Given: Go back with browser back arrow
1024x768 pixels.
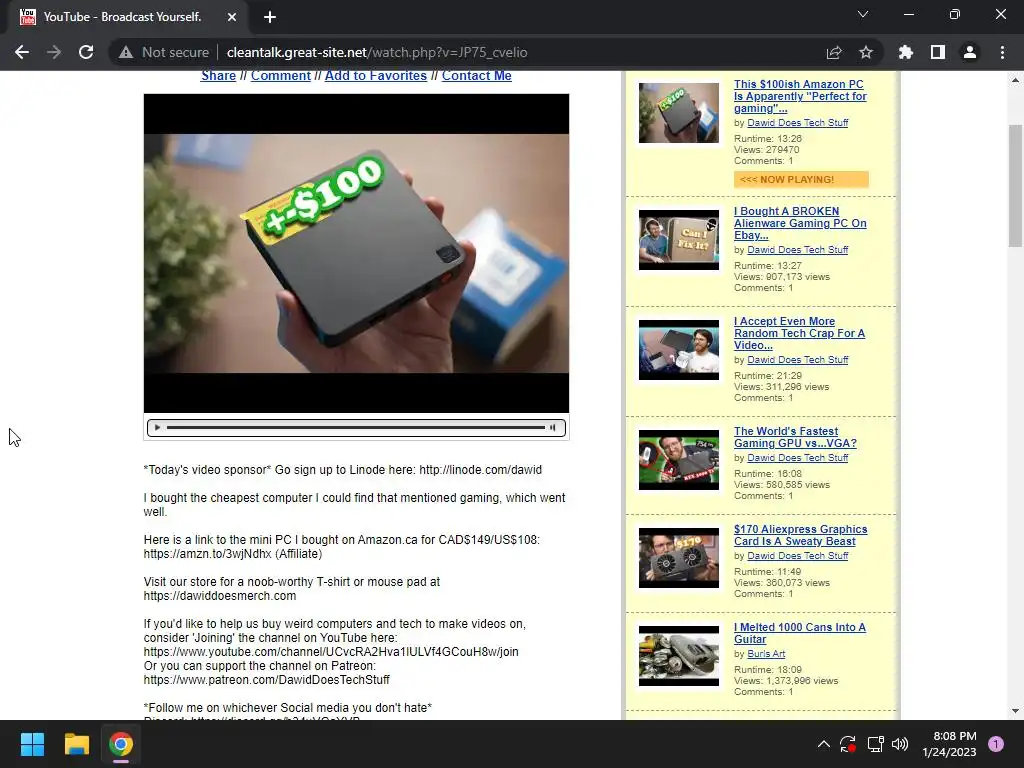Looking at the screenshot, I should point(22,52).
